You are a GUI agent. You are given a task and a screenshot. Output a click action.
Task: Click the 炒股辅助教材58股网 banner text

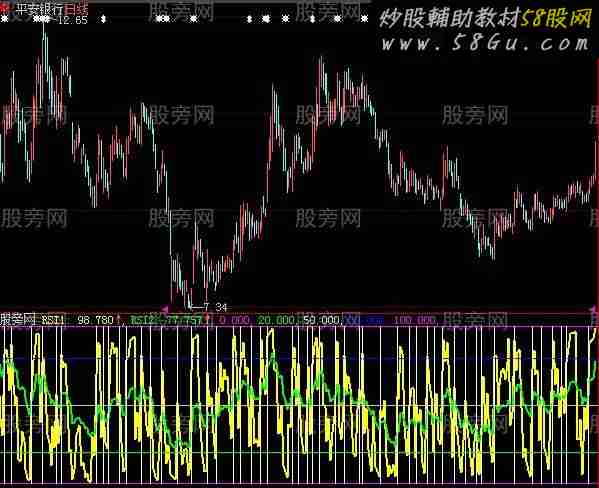pos(485,18)
